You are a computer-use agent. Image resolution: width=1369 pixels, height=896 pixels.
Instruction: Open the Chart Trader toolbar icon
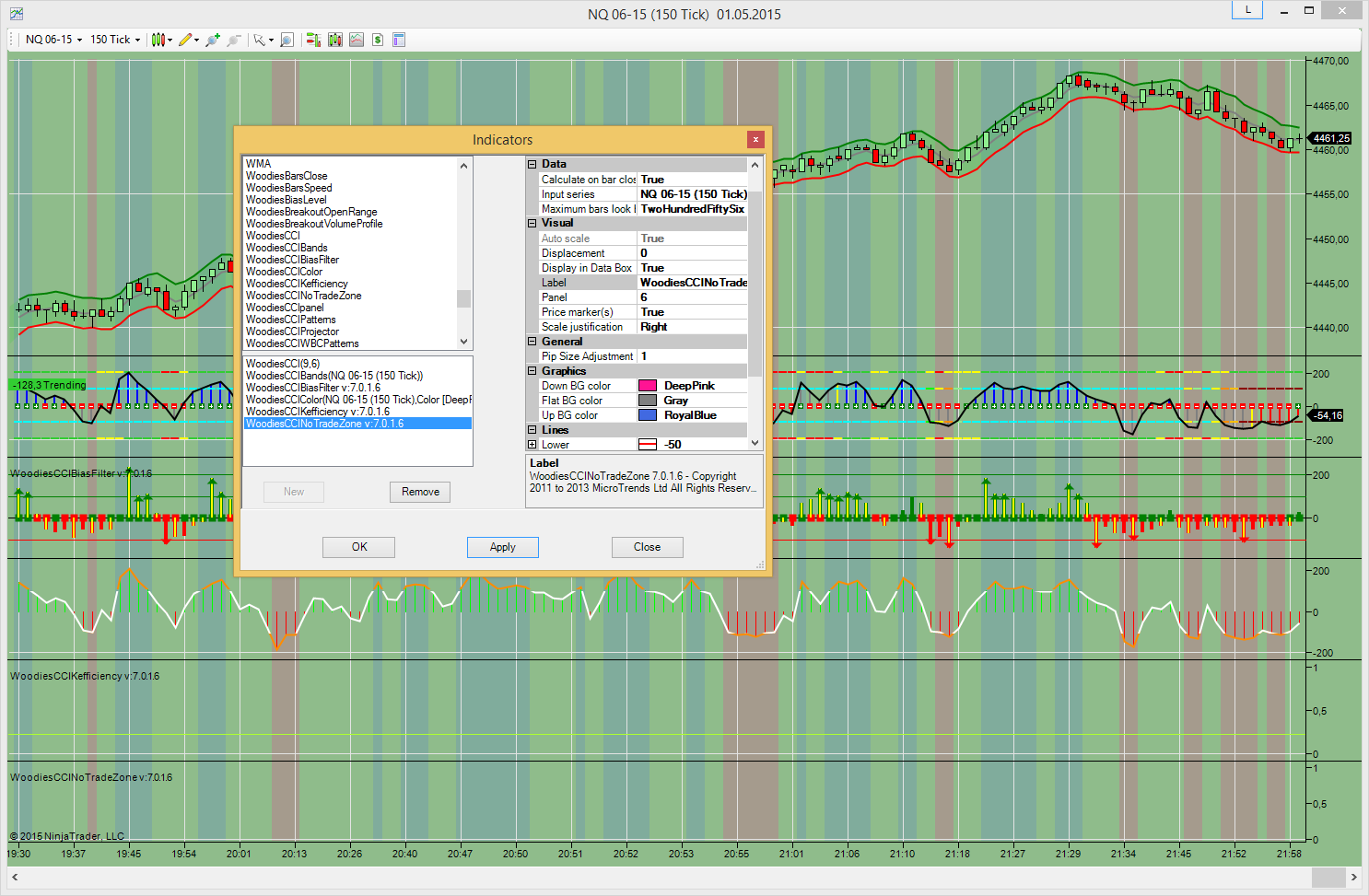pos(313,40)
